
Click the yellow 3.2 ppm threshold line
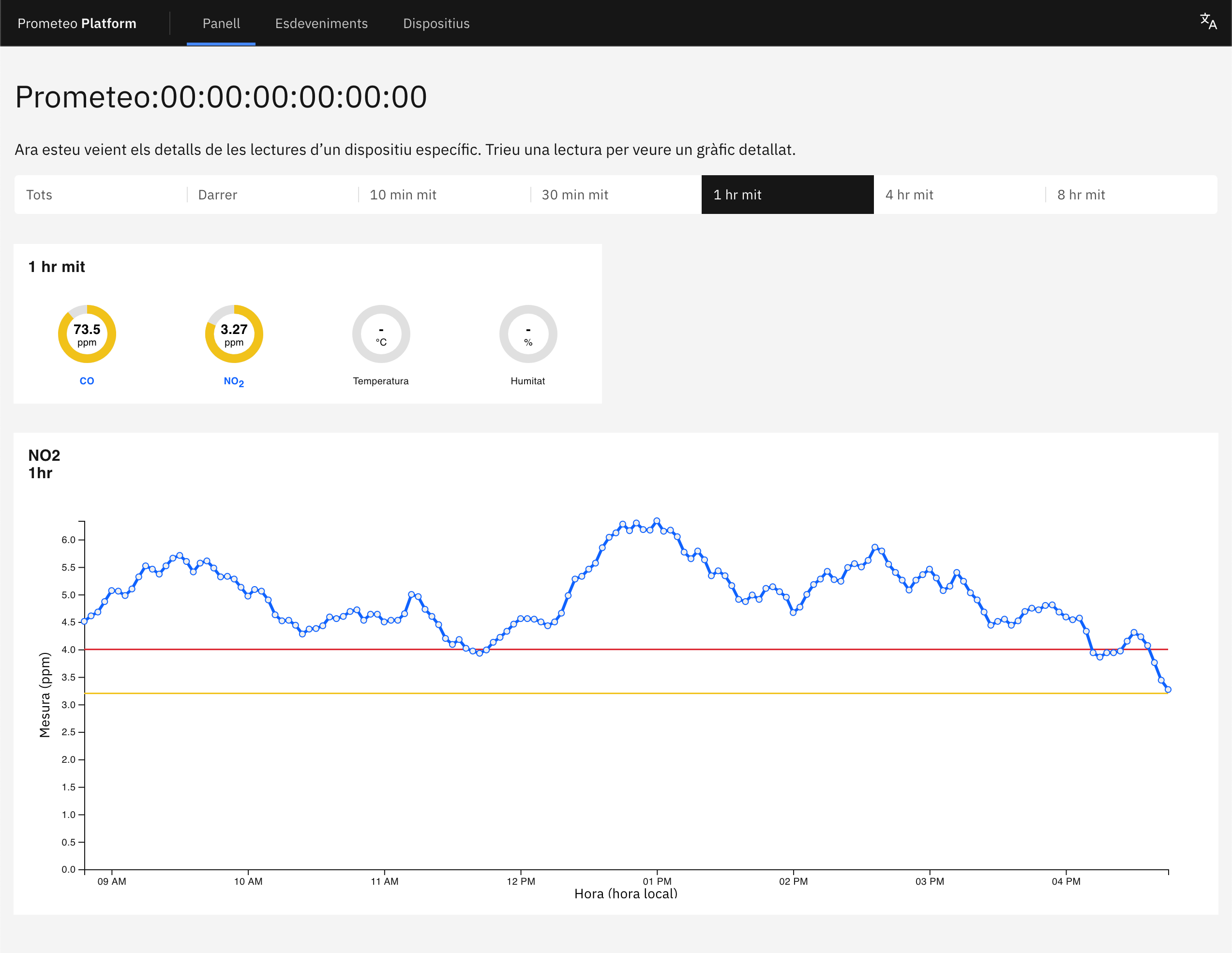(x=626, y=694)
